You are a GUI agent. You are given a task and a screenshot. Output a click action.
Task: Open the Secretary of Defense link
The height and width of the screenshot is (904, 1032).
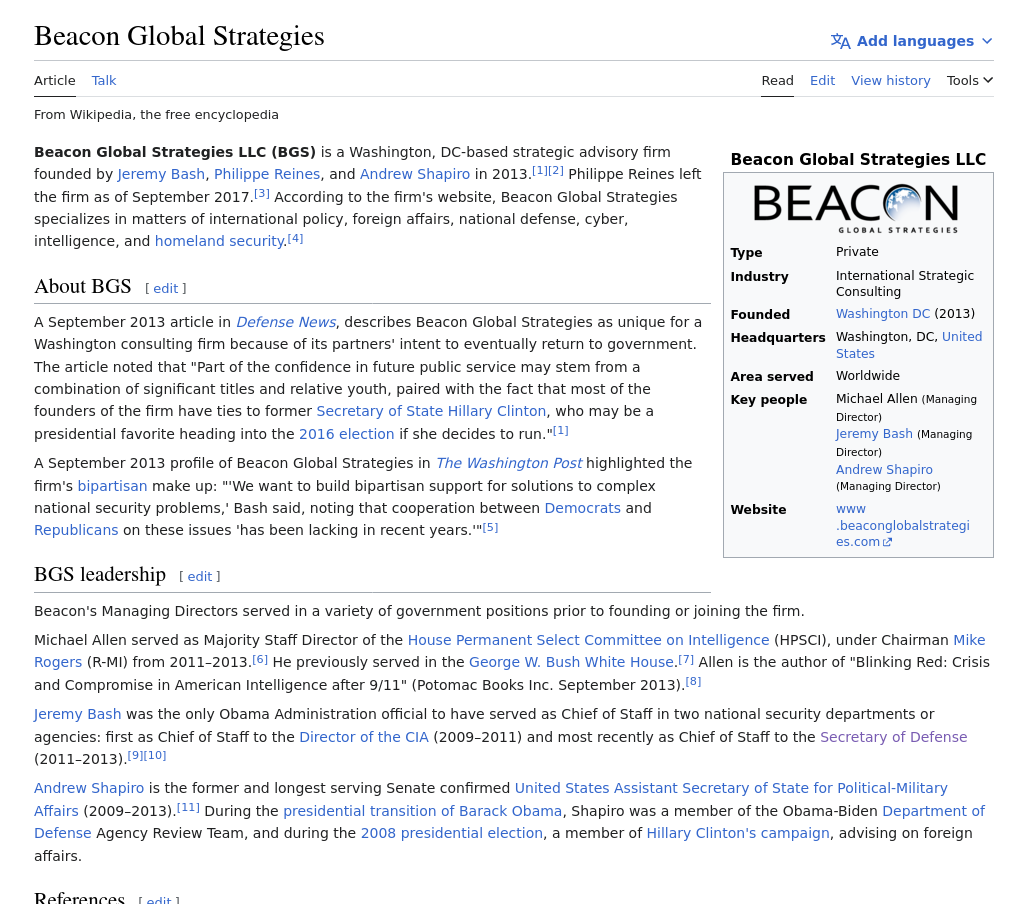894,738
